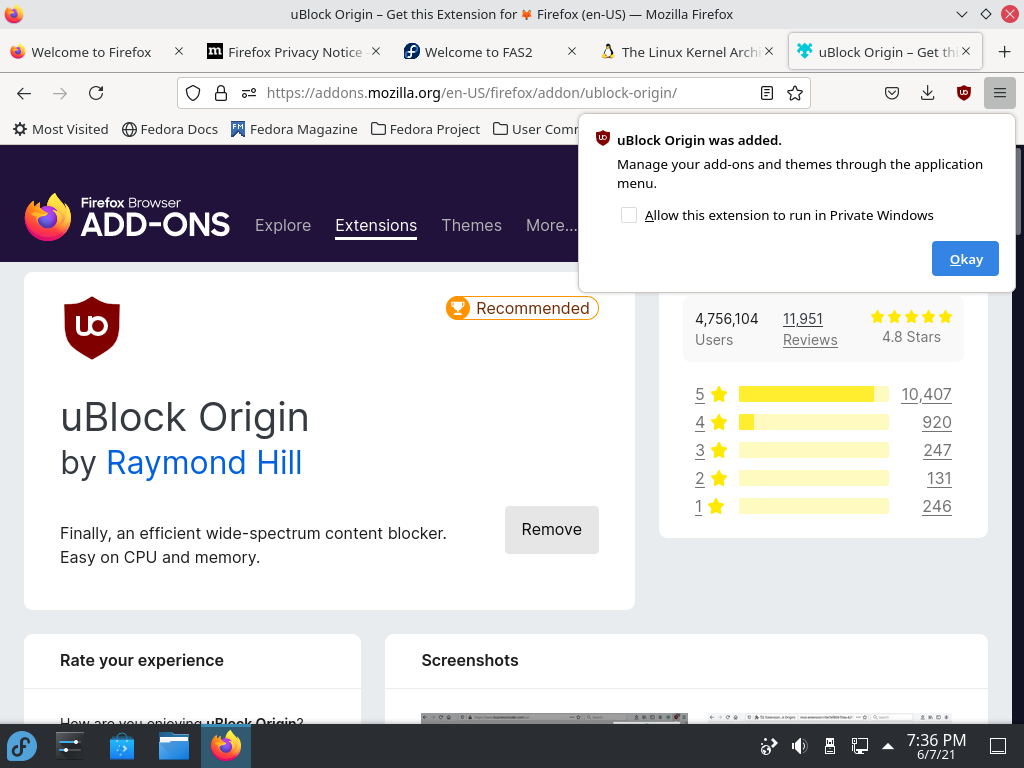Click the three-star rating bar
This screenshot has width=1024, height=768.
point(814,450)
